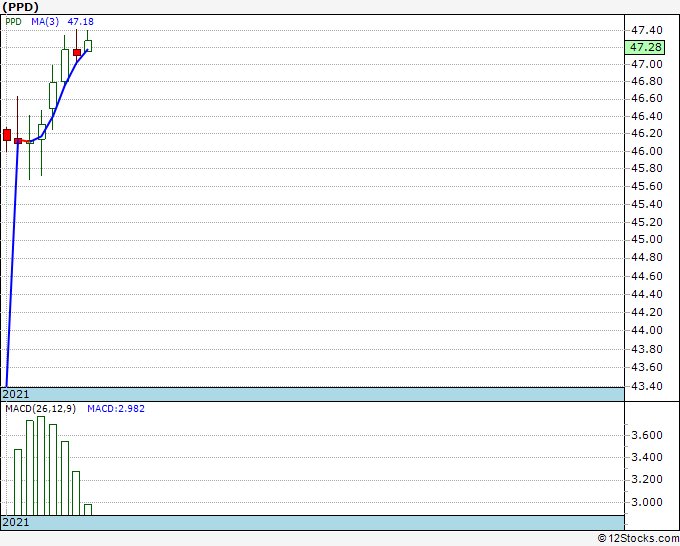Image resolution: width=680 pixels, height=546 pixels.
Task: Click the 46.80 price axis label
Action: [646, 82]
